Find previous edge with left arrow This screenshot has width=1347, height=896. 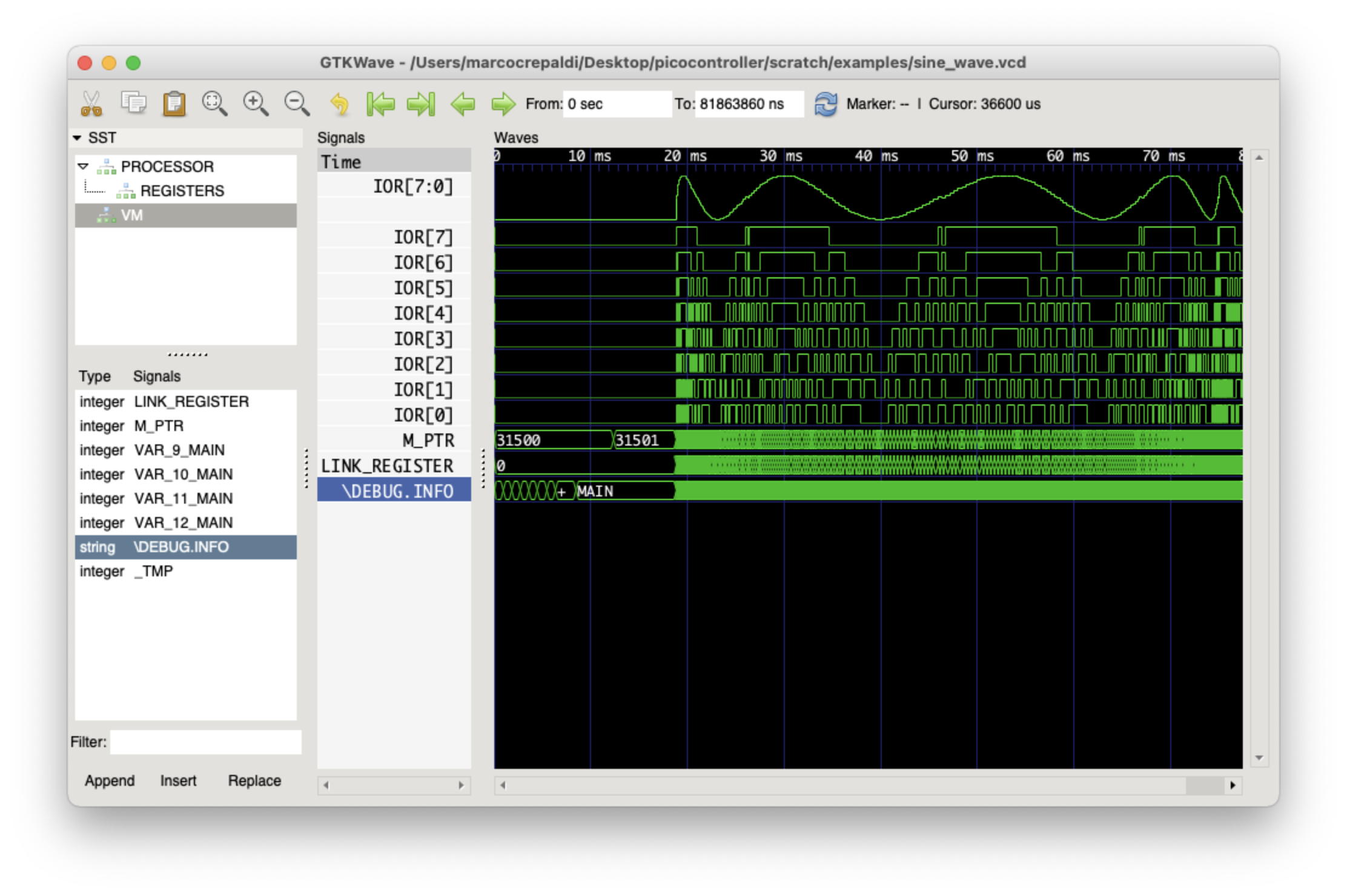463,104
